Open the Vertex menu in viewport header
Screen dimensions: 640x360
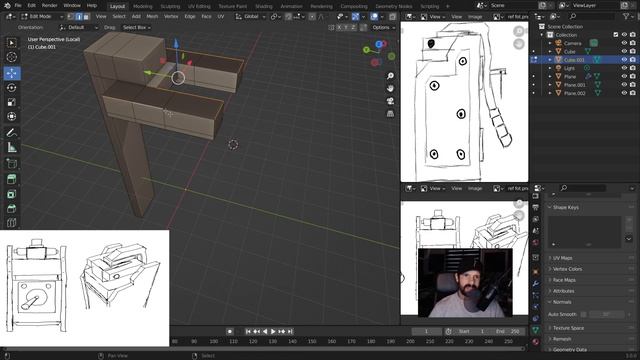click(x=171, y=17)
